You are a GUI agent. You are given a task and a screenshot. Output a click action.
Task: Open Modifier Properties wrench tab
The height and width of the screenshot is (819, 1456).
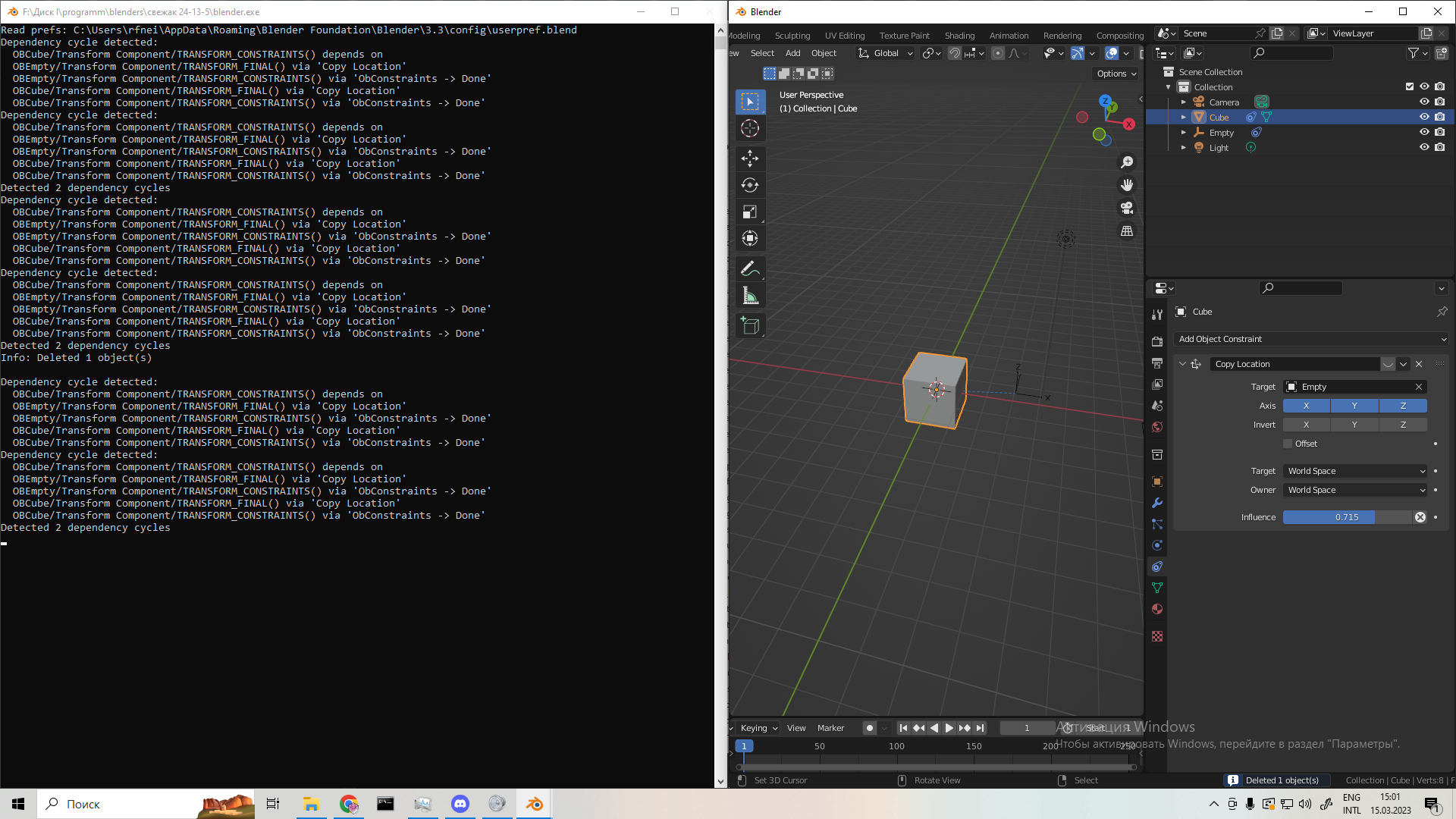[x=1156, y=503]
